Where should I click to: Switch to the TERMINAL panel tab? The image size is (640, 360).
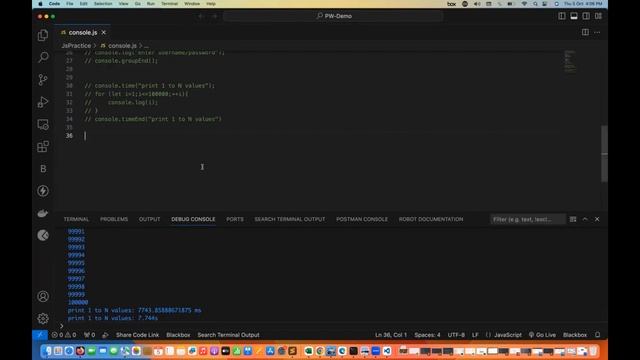coord(76,219)
